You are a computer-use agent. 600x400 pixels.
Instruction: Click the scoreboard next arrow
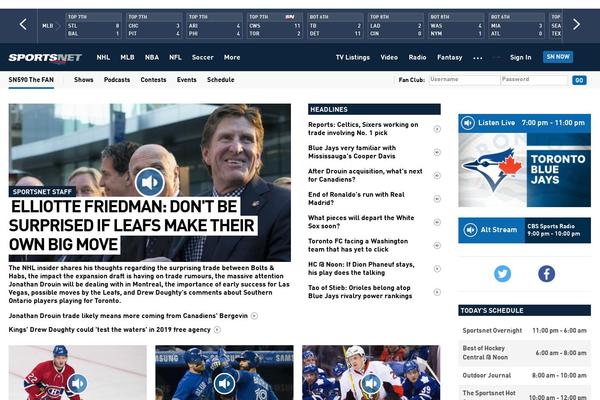(x=576, y=24)
